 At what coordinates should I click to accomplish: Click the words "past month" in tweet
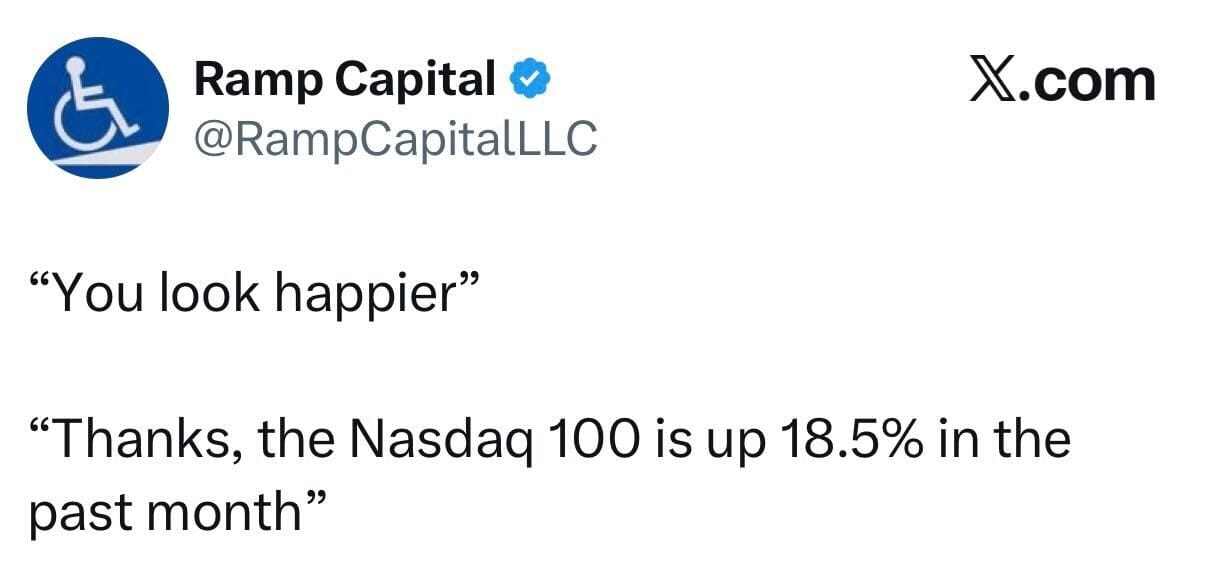(x=165, y=513)
